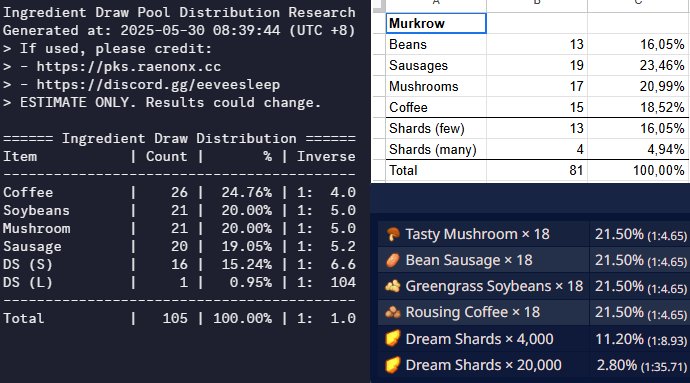The height and width of the screenshot is (383, 690).
Task: Select the Beans label cell
Action: point(436,44)
